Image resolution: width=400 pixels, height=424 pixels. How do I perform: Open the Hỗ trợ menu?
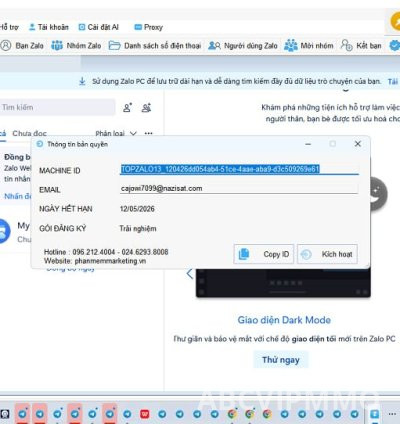[9, 27]
